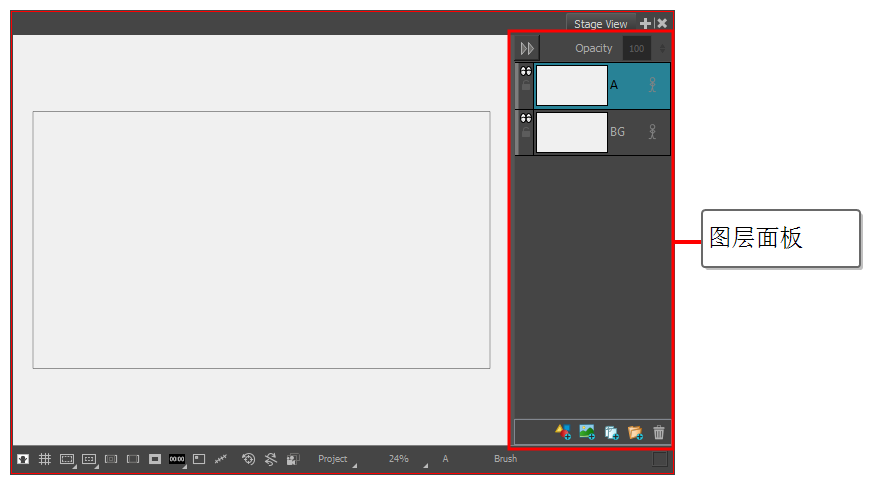
Task: Click the plus button to add view
Action: pos(646,23)
